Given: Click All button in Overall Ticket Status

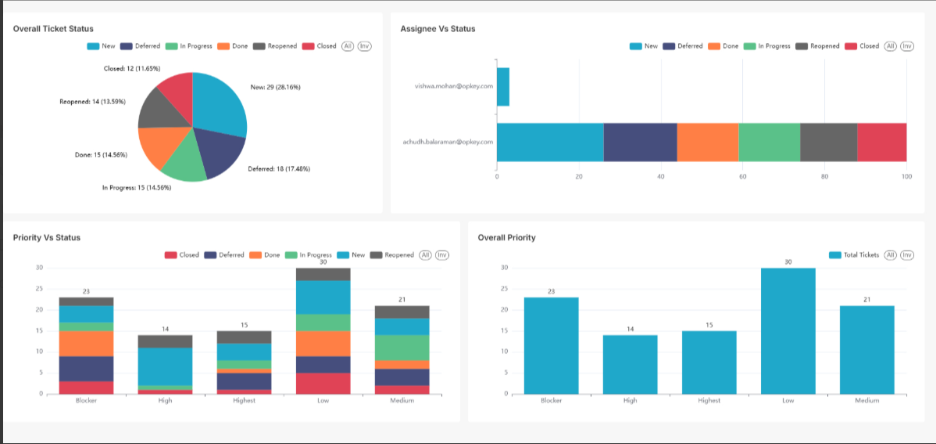Looking at the screenshot, I should (x=347, y=46).
